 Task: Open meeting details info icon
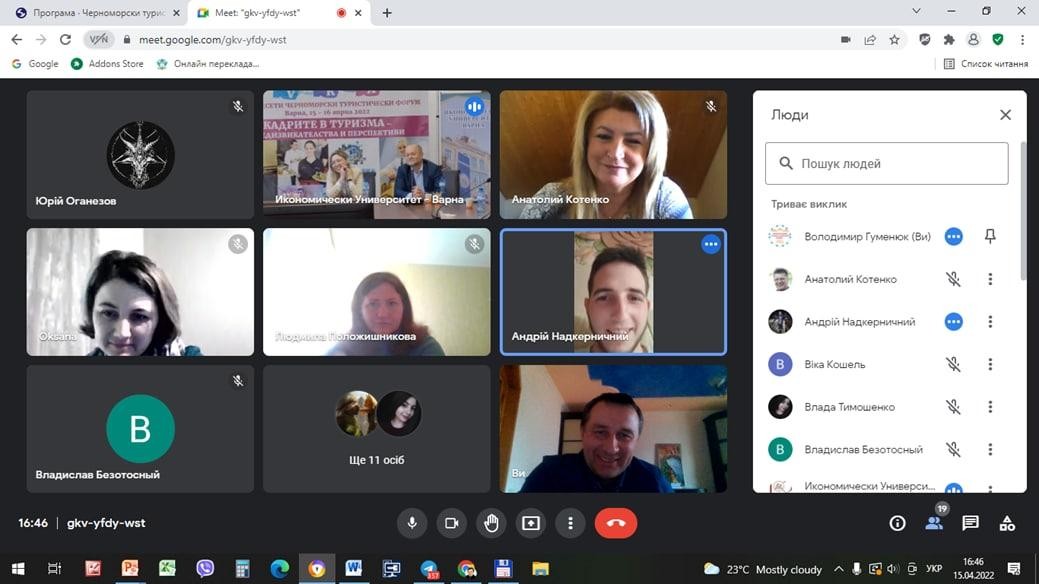[897, 523]
